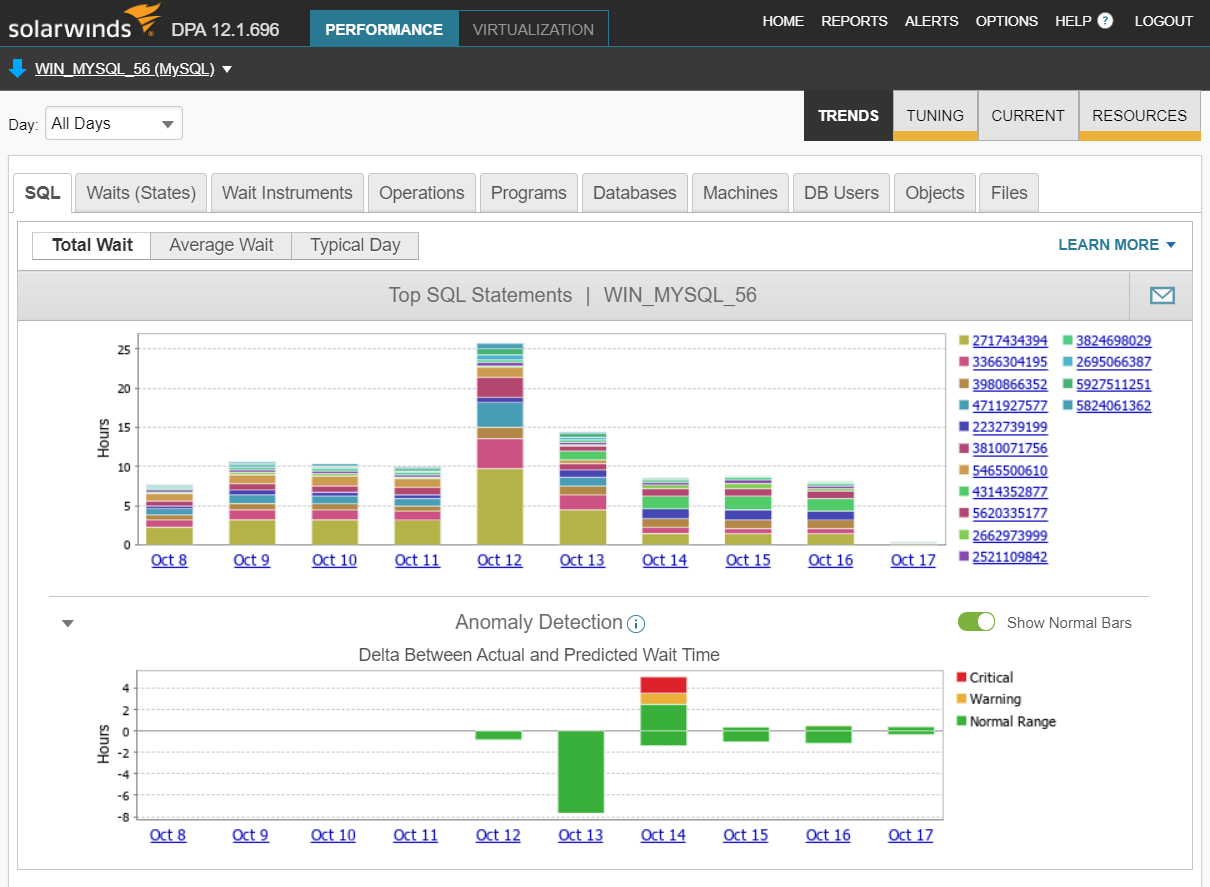Open the Machines tab
Image resolution: width=1210 pixels, height=887 pixels.
coord(740,193)
